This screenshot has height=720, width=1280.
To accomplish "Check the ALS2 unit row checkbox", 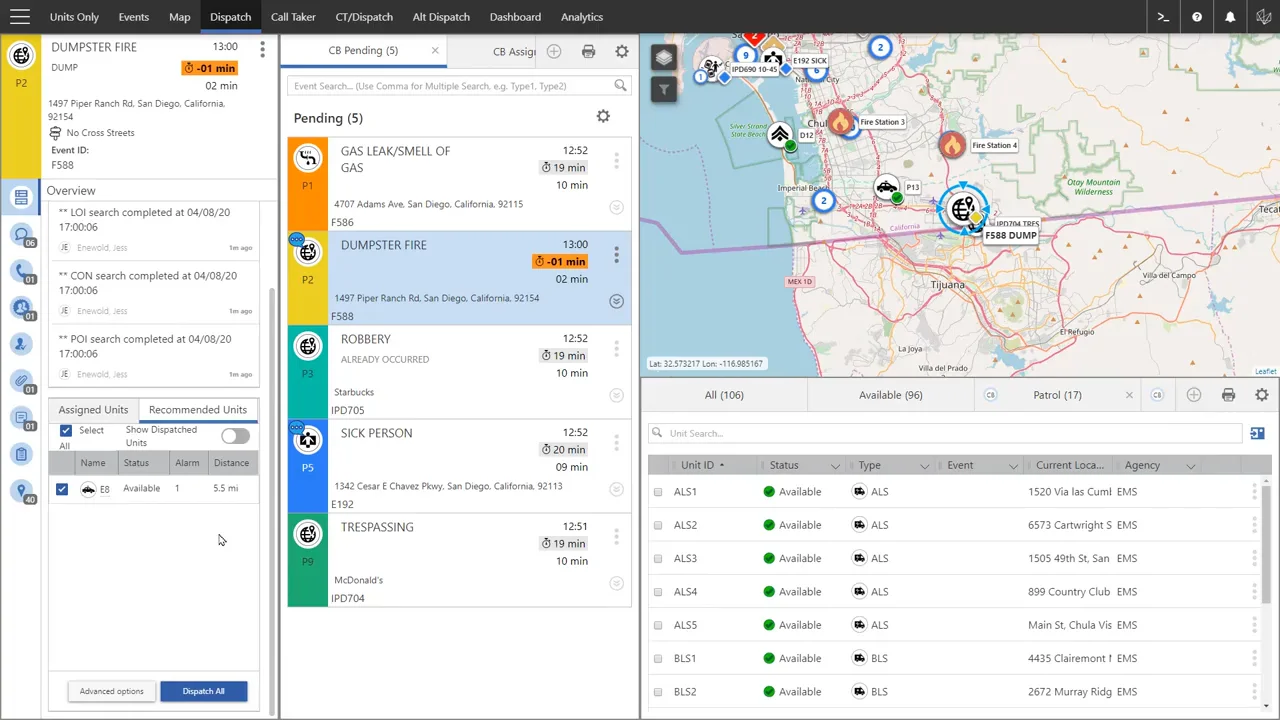I will coord(658,525).
